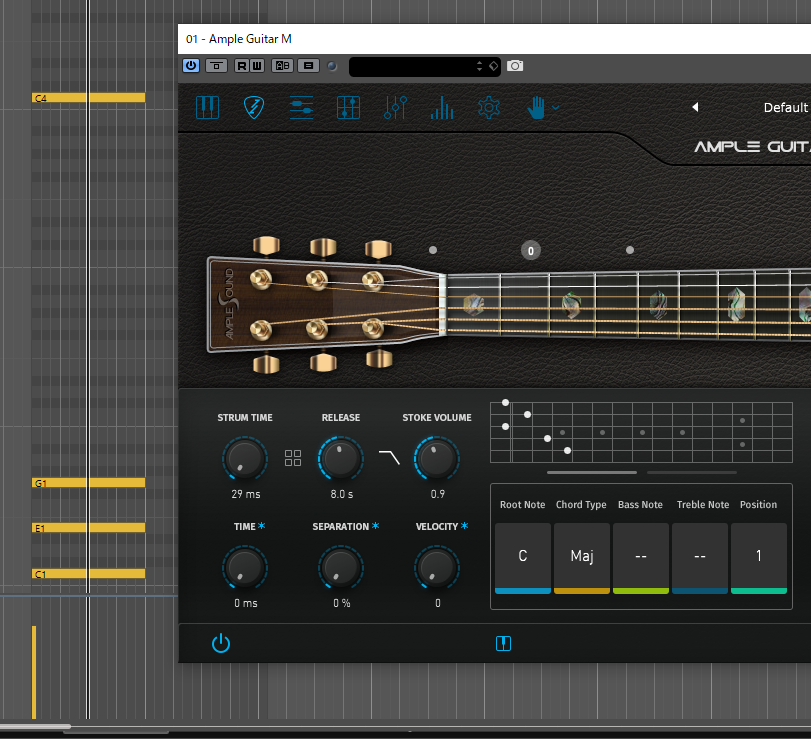Select the Default preset name
This screenshot has width=811, height=739.
coord(785,108)
